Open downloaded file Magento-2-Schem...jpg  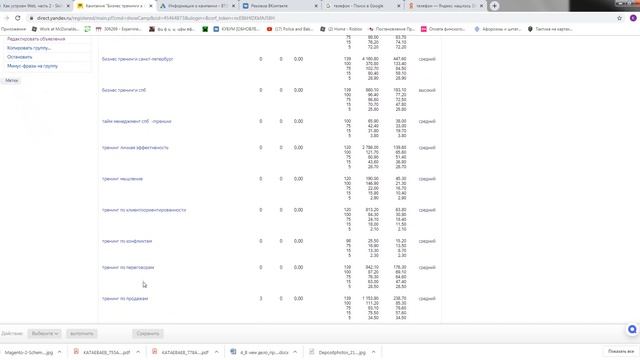pyautogui.click(x=29, y=352)
